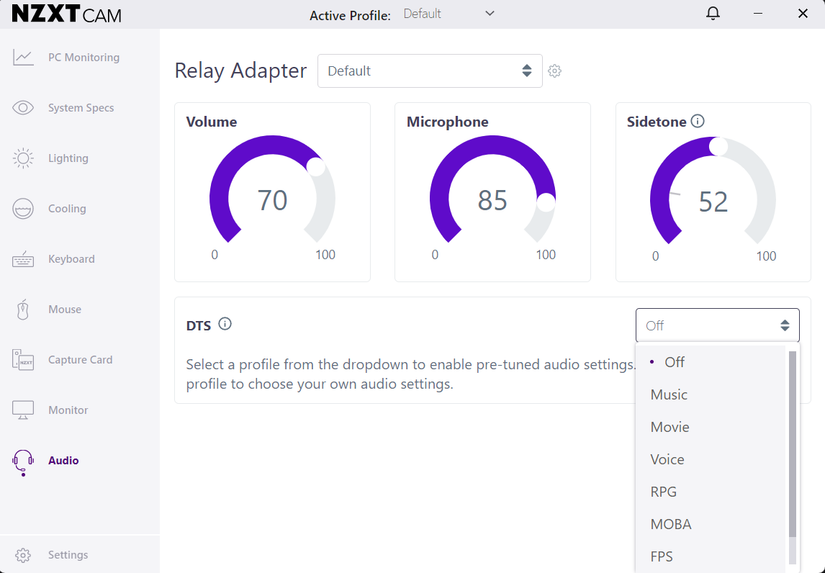Open Settings at the sidebar bottom
Image resolution: width=825 pixels, height=573 pixels.
click(68, 555)
